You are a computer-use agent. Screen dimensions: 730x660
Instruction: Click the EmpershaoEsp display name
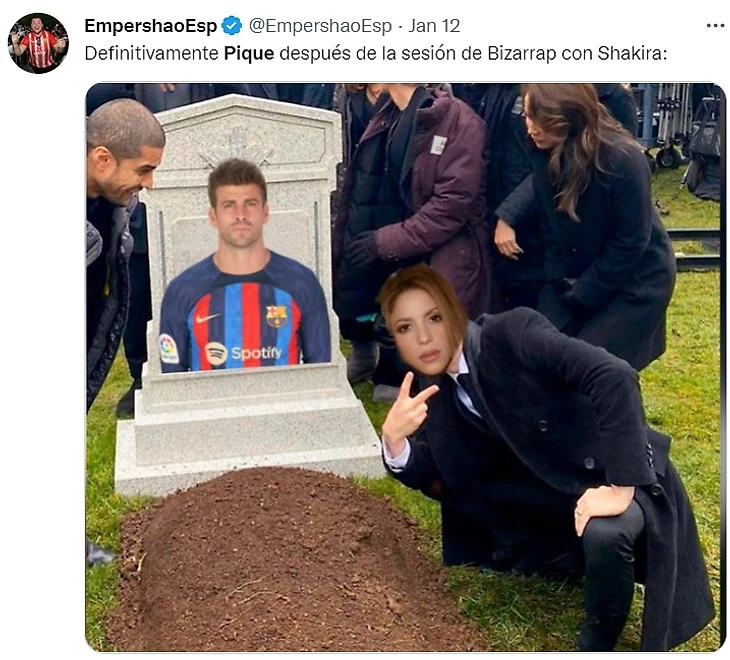pyautogui.click(x=151, y=26)
